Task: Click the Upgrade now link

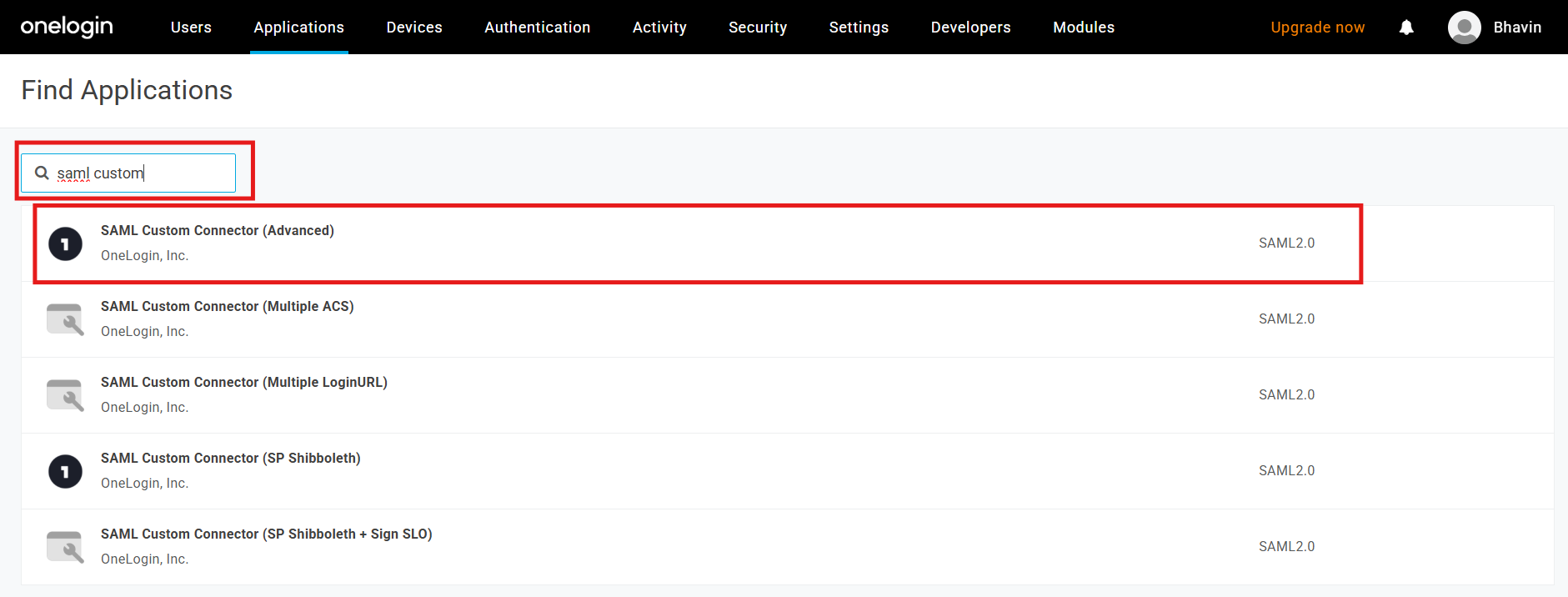Action: click(x=1317, y=28)
